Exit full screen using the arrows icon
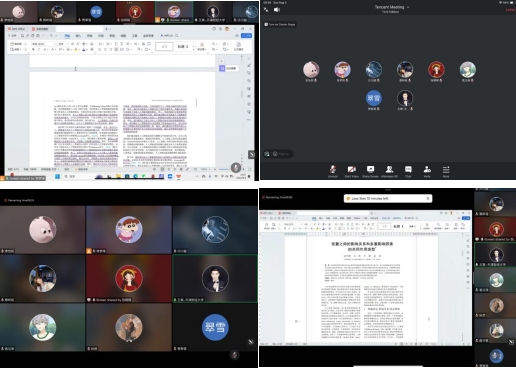The width and height of the screenshot is (516, 368). tap(266, 10)
